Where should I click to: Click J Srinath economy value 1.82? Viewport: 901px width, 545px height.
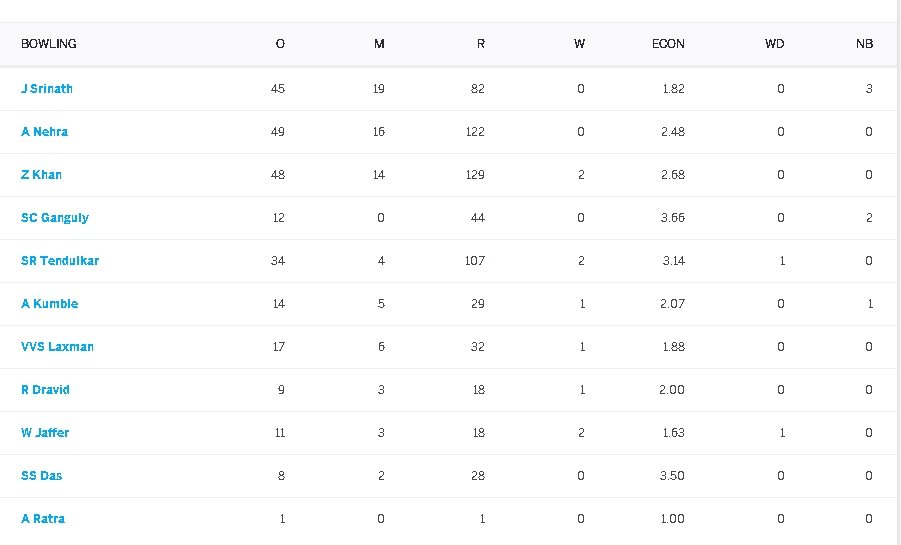[x=673, y=89]
